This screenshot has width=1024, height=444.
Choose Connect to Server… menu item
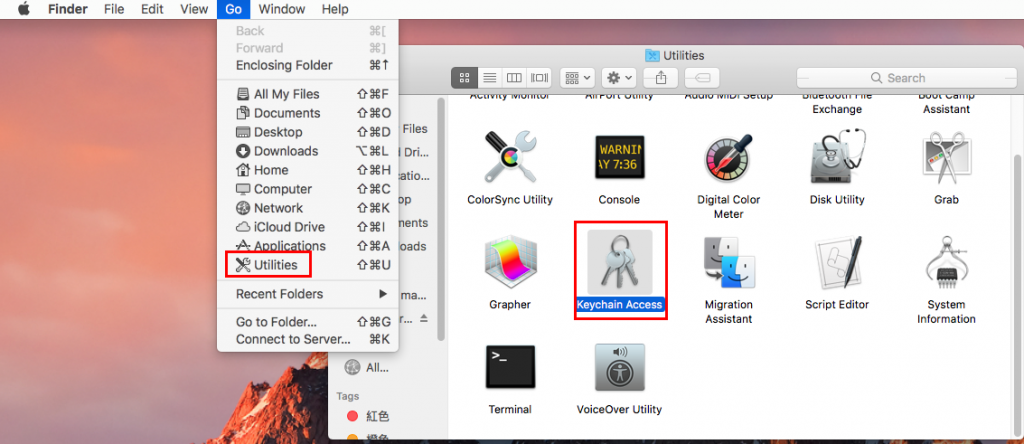[x=308, y=340]
